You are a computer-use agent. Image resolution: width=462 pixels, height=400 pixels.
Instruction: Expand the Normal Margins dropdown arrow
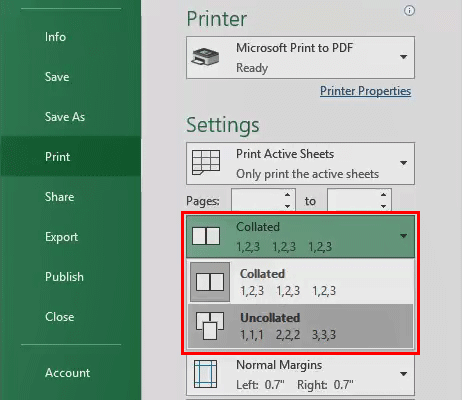pyautogui.click(x=403, y=374)
